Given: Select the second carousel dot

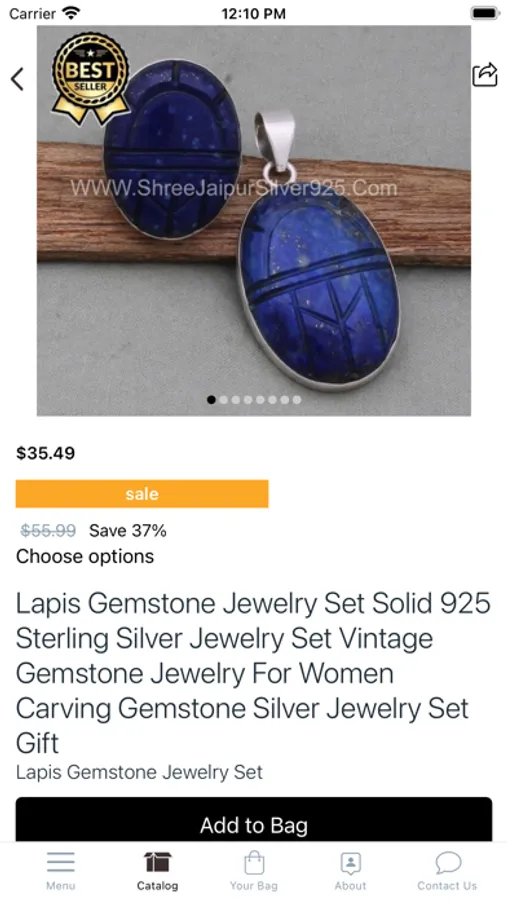Looking at the screenshot, I should (x=223, y=399).
